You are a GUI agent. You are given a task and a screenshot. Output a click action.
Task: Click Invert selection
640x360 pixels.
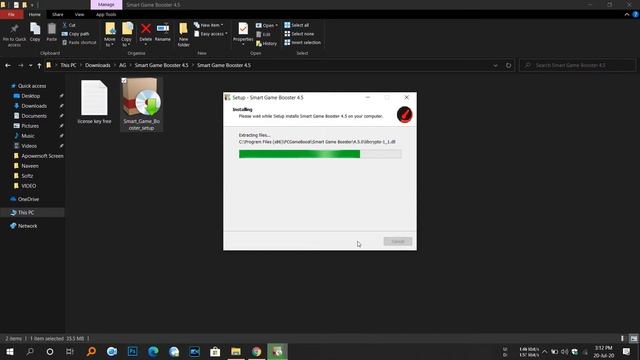click(302, 42)
